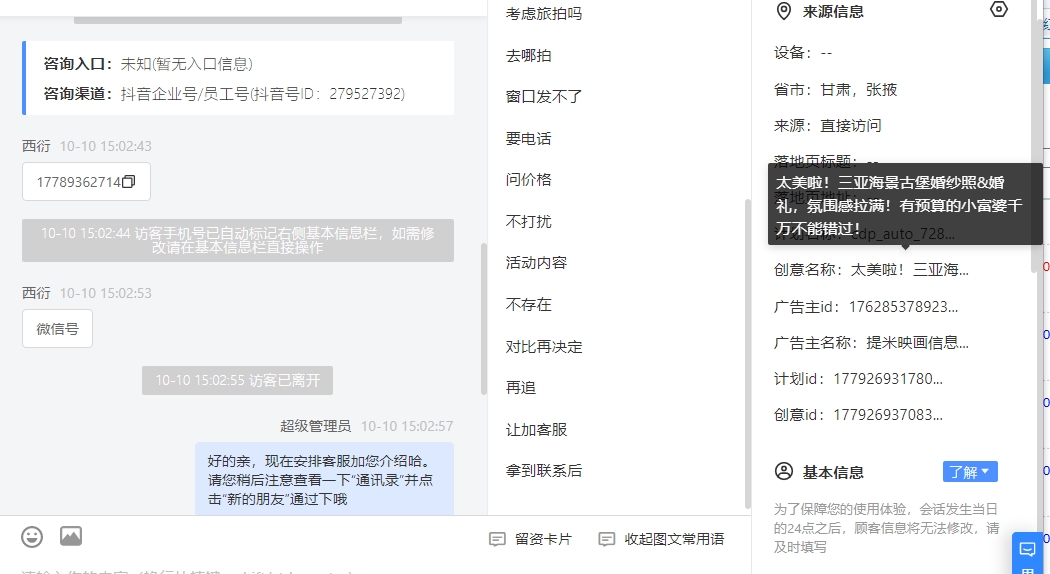Image resolution: width=1050 pixels, height=574 pixels.
Task: Click the 基本信息 section heading
Action: [x=833, y=472]
